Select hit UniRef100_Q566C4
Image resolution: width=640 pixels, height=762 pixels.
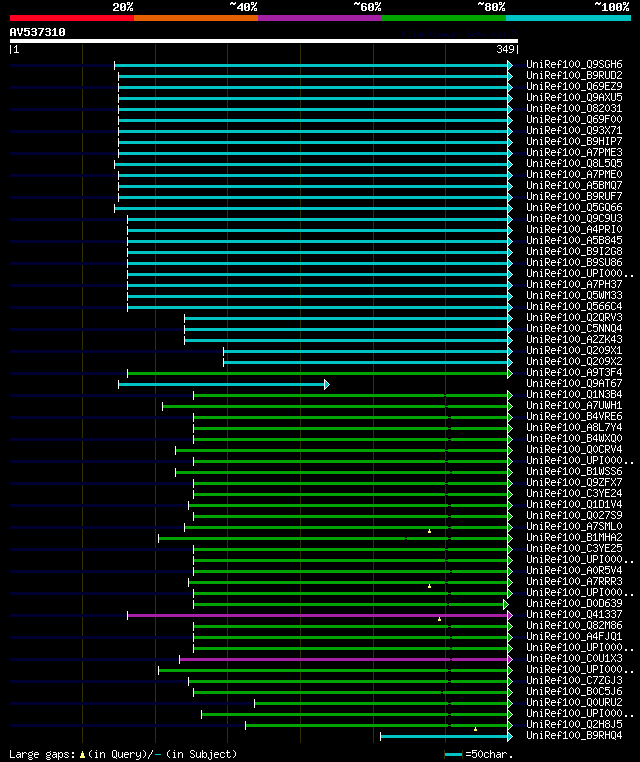click(x=574, y=306)
